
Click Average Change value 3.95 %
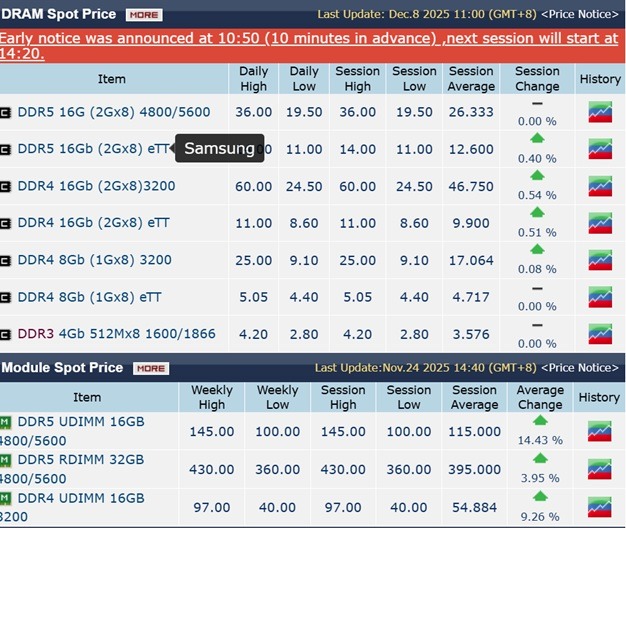point(540,478)
